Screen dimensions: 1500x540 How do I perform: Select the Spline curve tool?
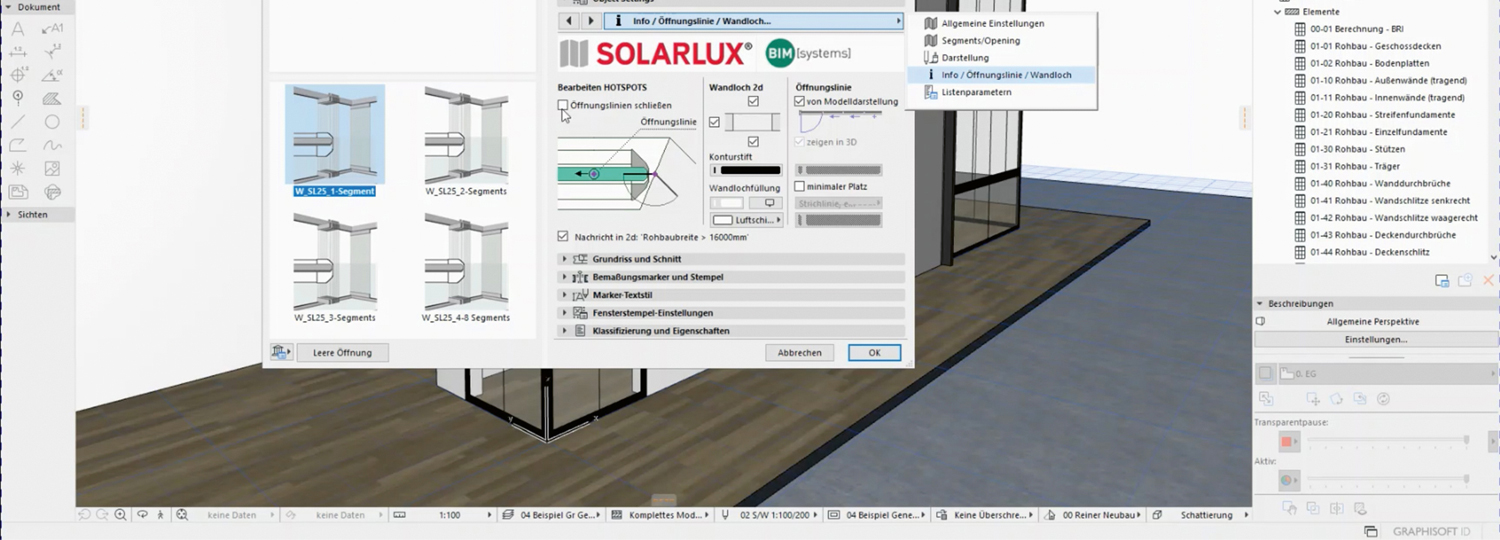tap(52, 145)
